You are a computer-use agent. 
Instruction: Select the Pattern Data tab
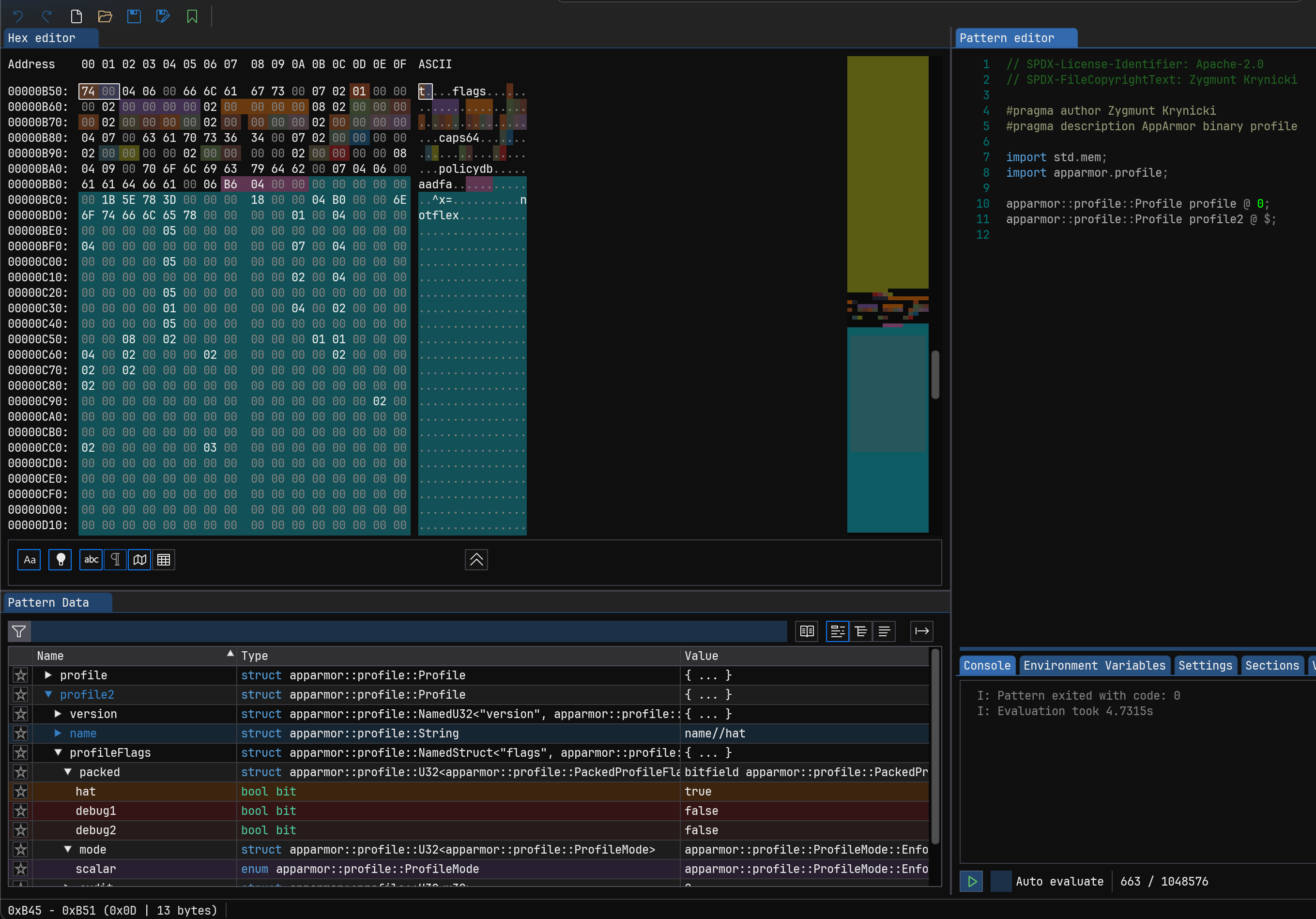(x=57, y=602)
